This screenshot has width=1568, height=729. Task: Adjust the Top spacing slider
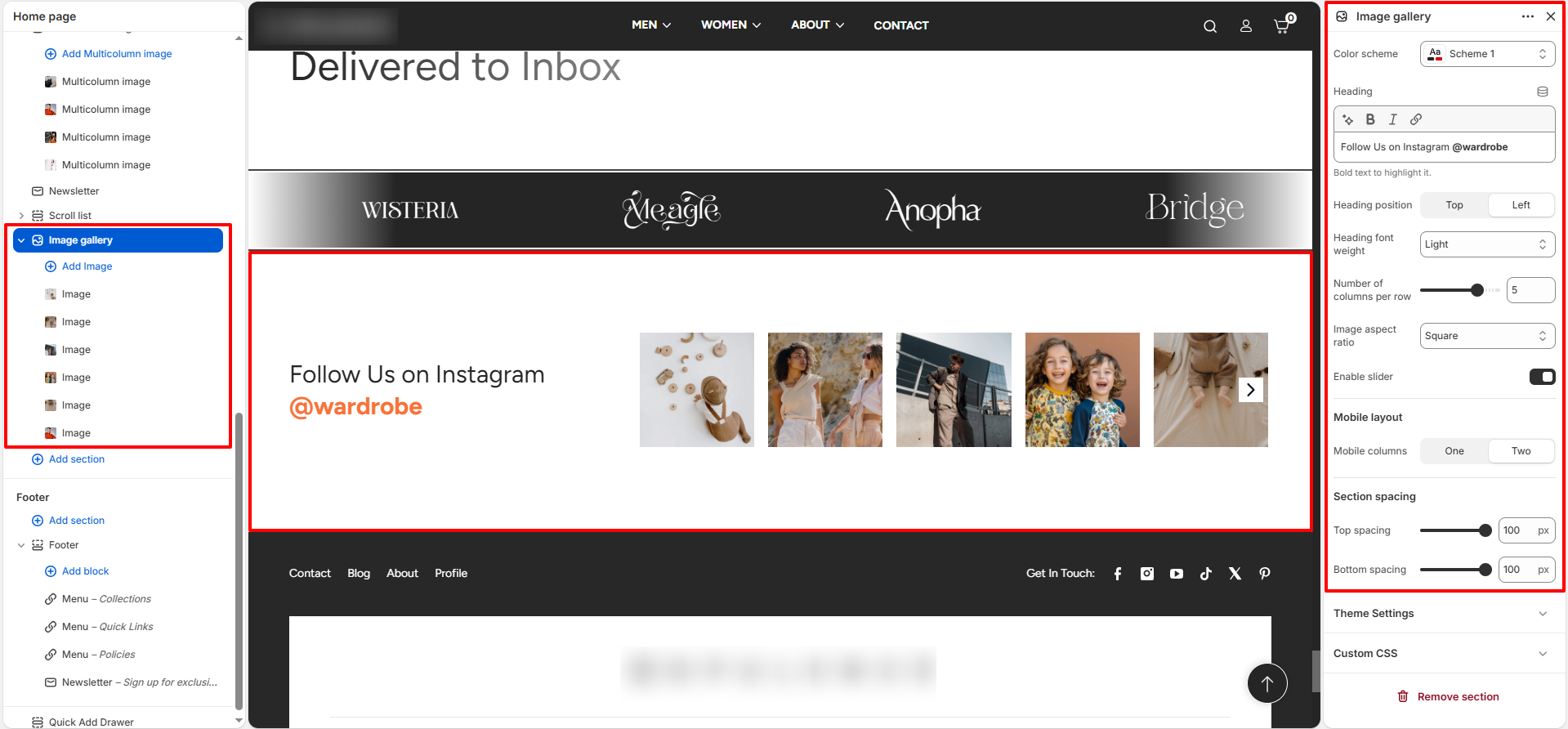[x=1485, y=530]
